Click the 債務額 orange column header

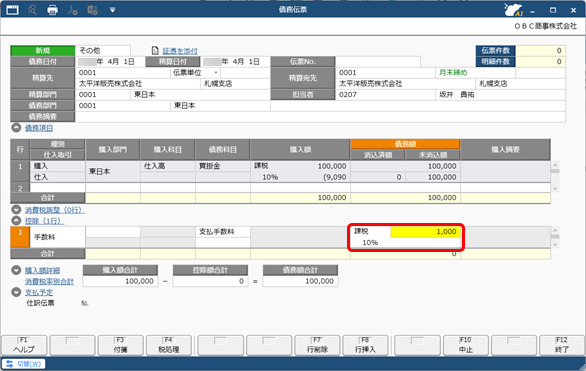(405, 144)
